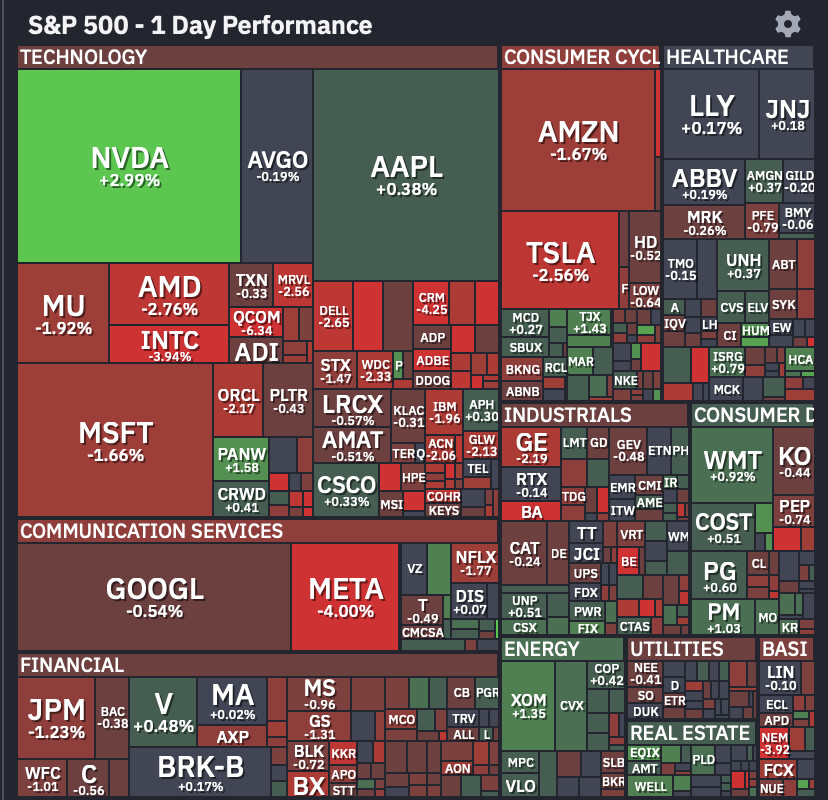The width and height of the screenshot is (828, 800).
Task: Click the FINANCIAL sector header
Action: pyautogui.click(x=258, y=665)
